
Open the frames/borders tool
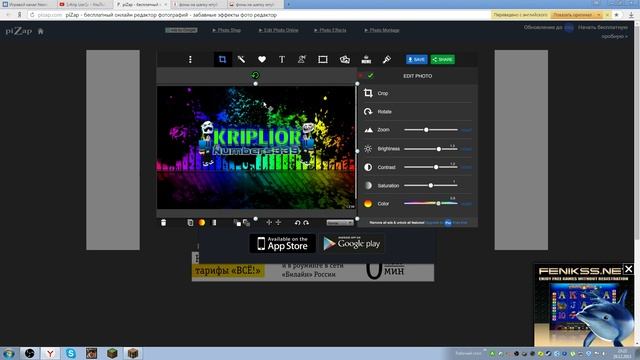(322, 60)
